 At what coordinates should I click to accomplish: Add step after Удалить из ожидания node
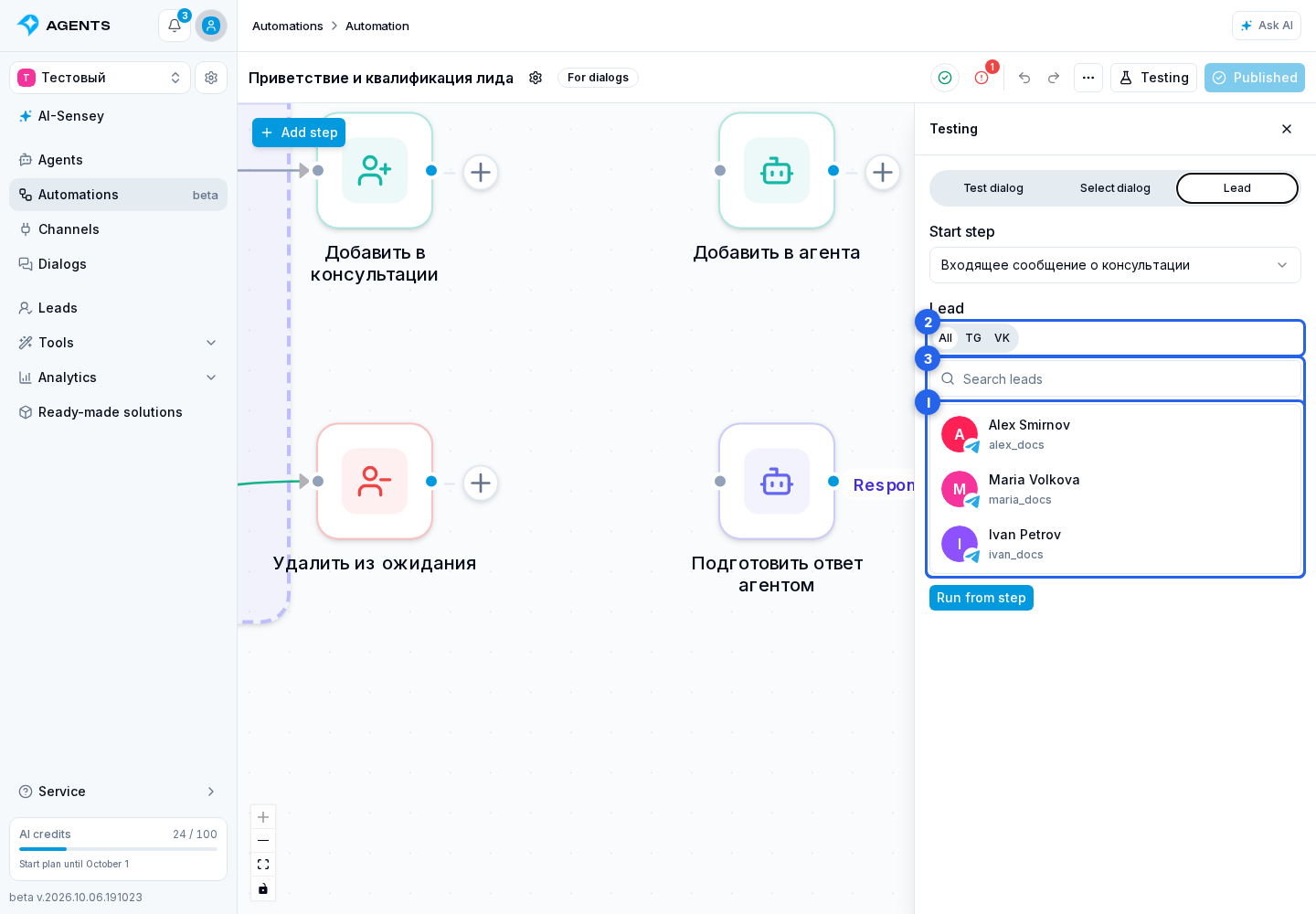(x=481, y=483)
